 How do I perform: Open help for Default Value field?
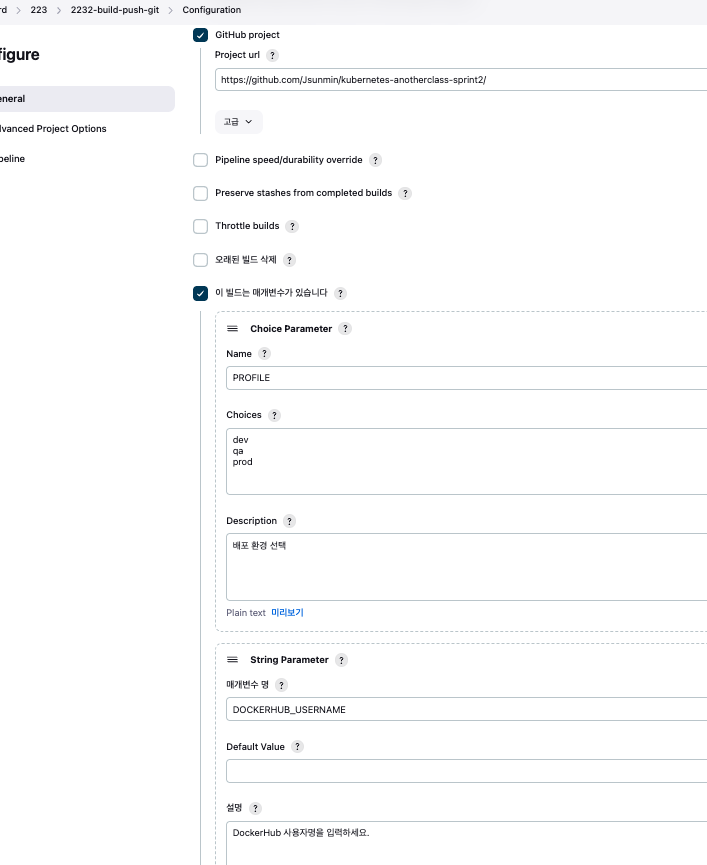pos(297,747)
